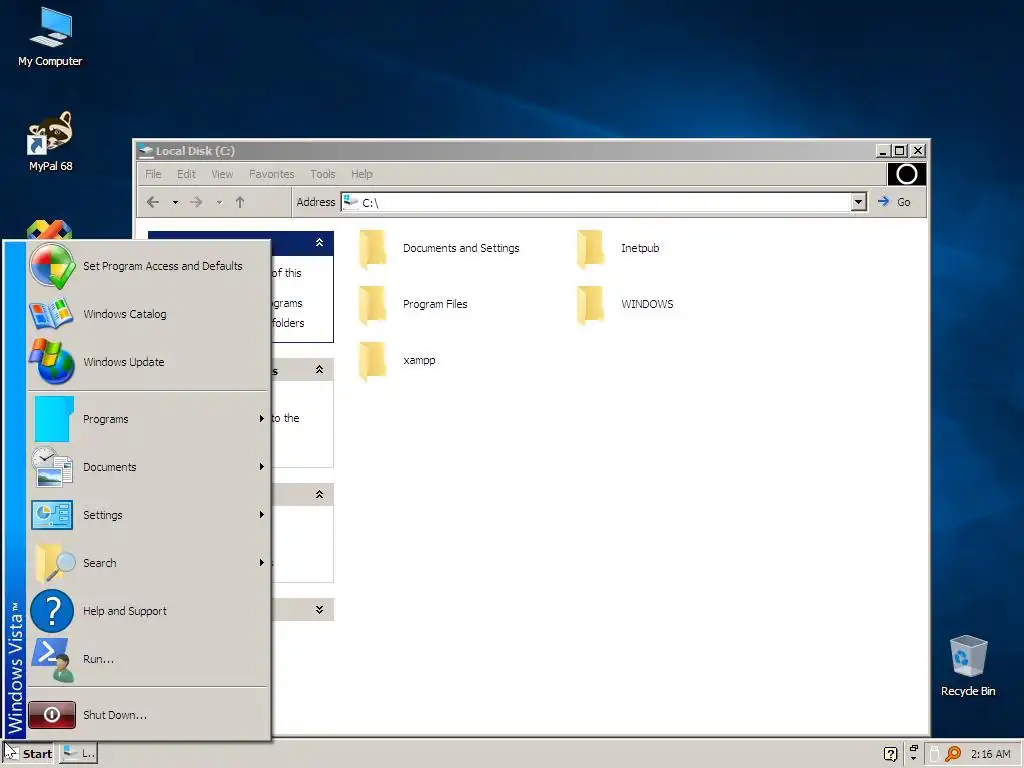Screen dimensions: 1024x768
Task: Open the Search submenu
Action: point(148,563)
